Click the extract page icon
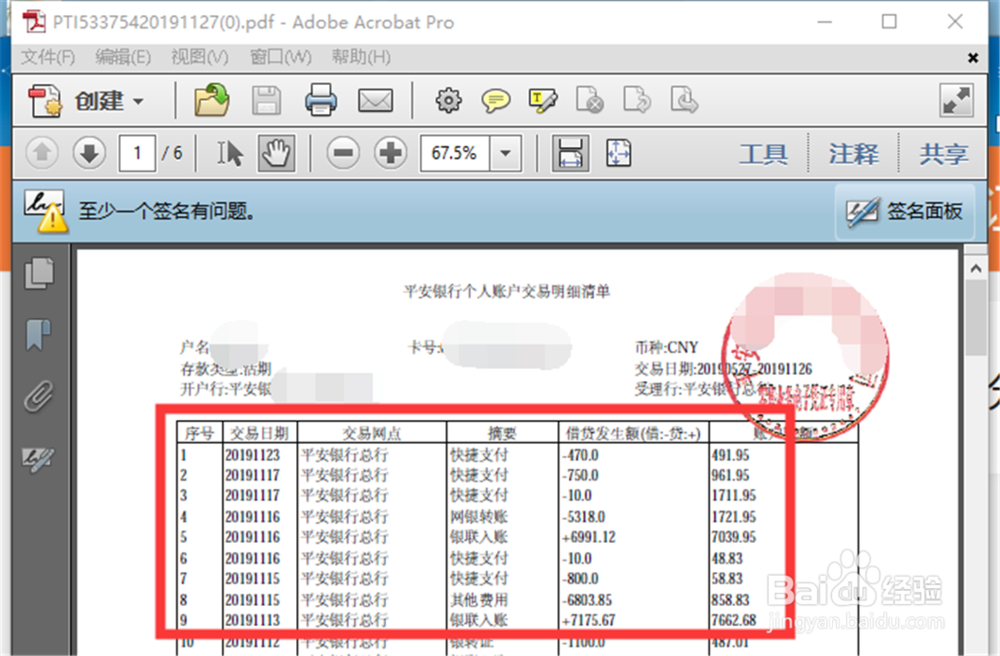The width and height of the screenshot is (1000, 656). click(x=684, y=101)
